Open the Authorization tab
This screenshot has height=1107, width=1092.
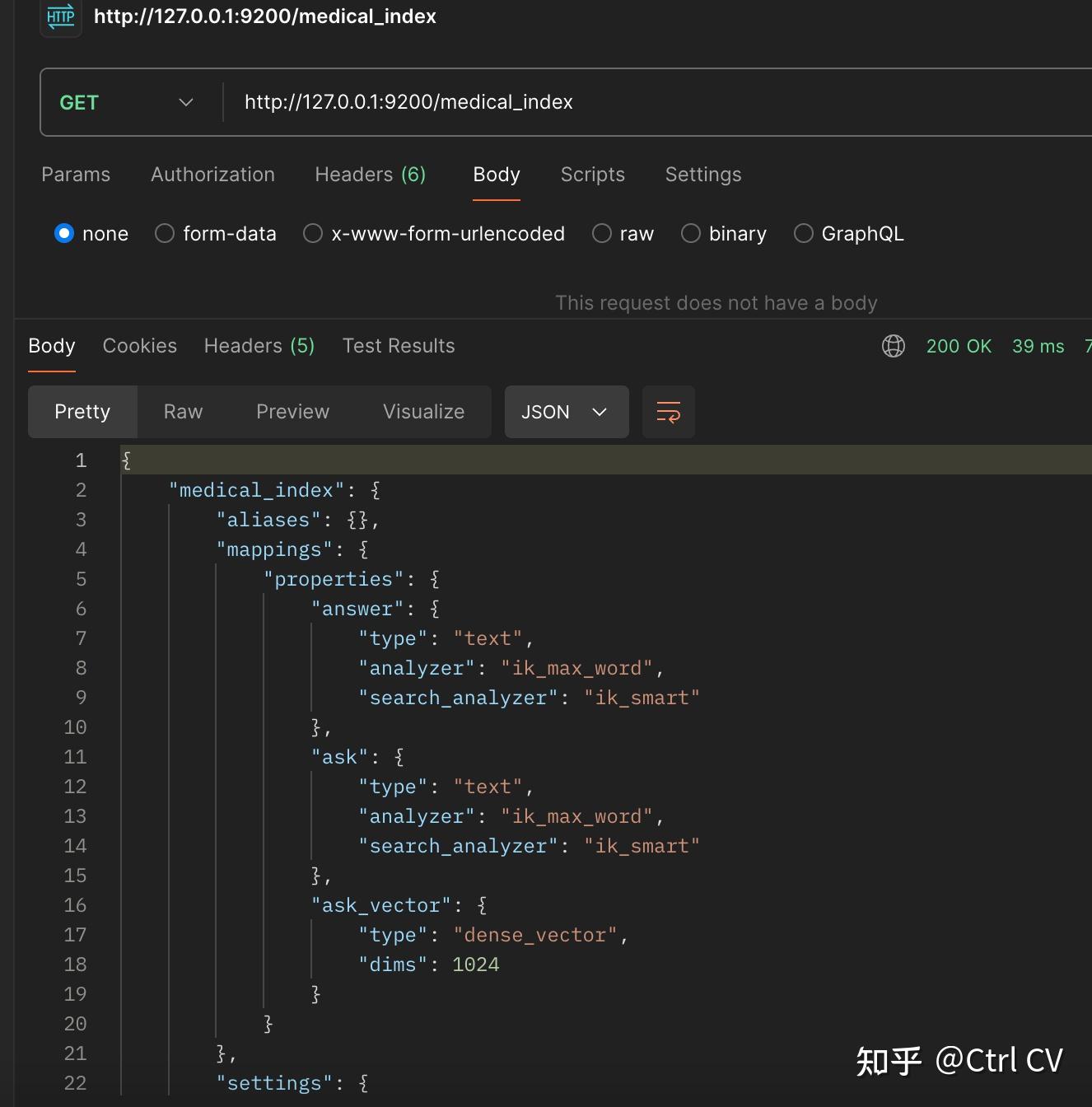[212, 175]
